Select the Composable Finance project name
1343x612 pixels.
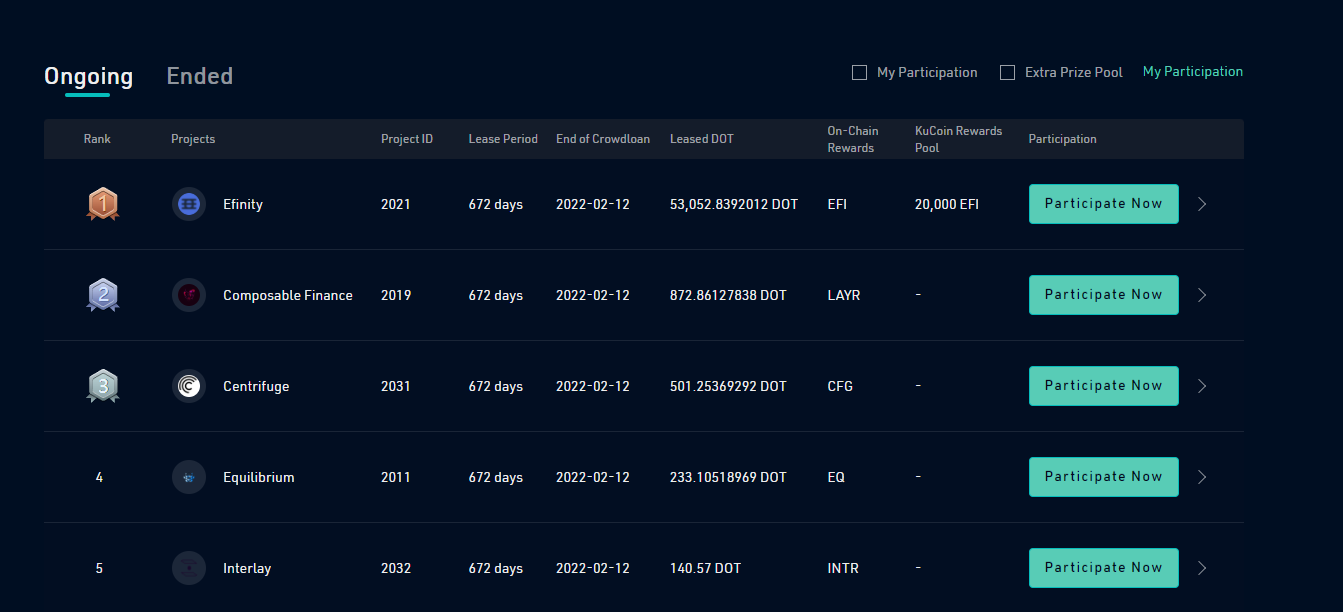[288, 295]
